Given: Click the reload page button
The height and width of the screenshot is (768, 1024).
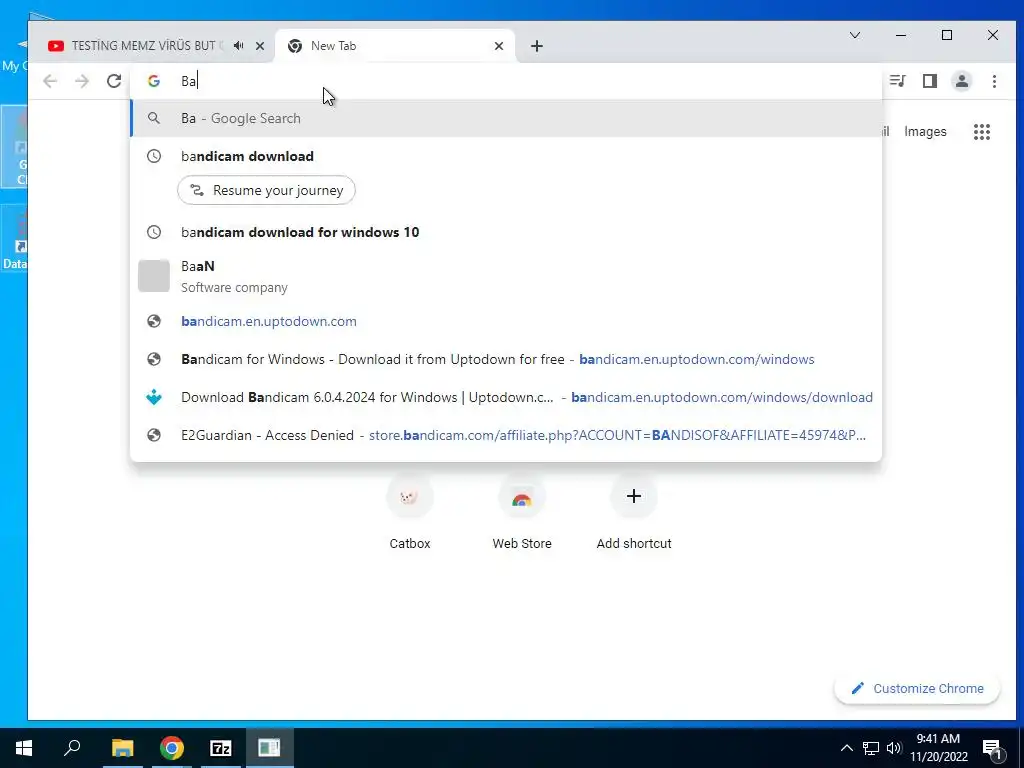Looking at the screenshot, I should click(114, 81).
